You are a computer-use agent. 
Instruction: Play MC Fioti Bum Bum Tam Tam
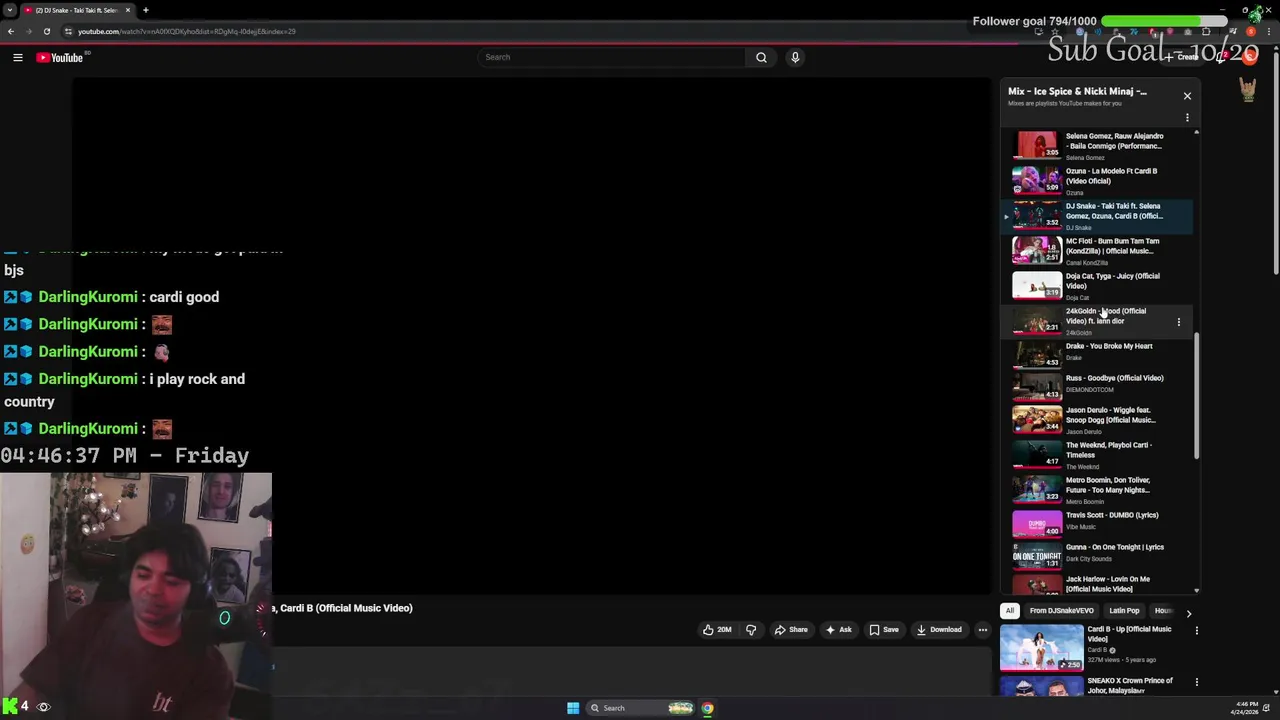(x=1097, y=251)
